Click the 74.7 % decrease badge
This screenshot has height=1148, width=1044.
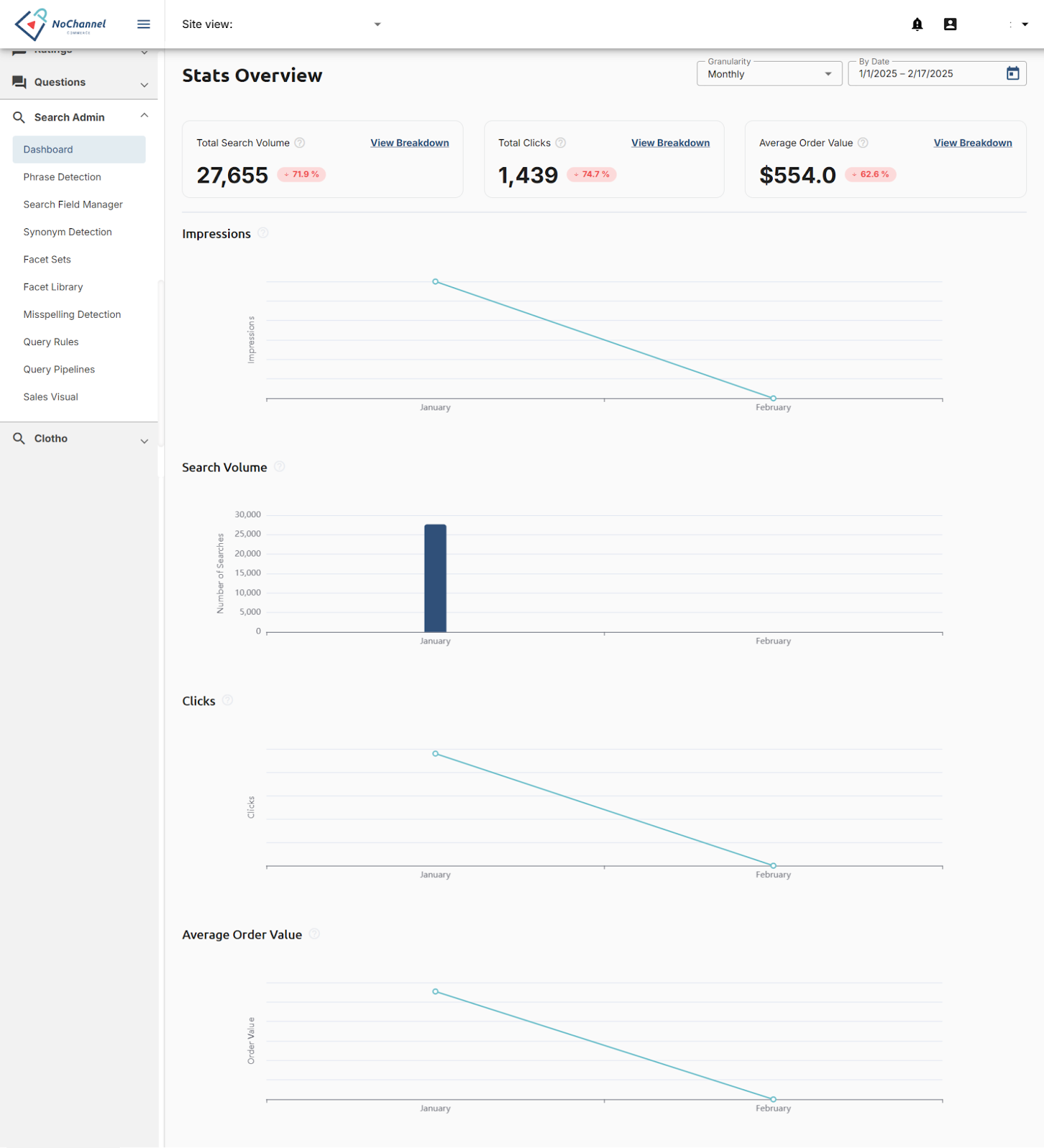(x=591, y=174)
